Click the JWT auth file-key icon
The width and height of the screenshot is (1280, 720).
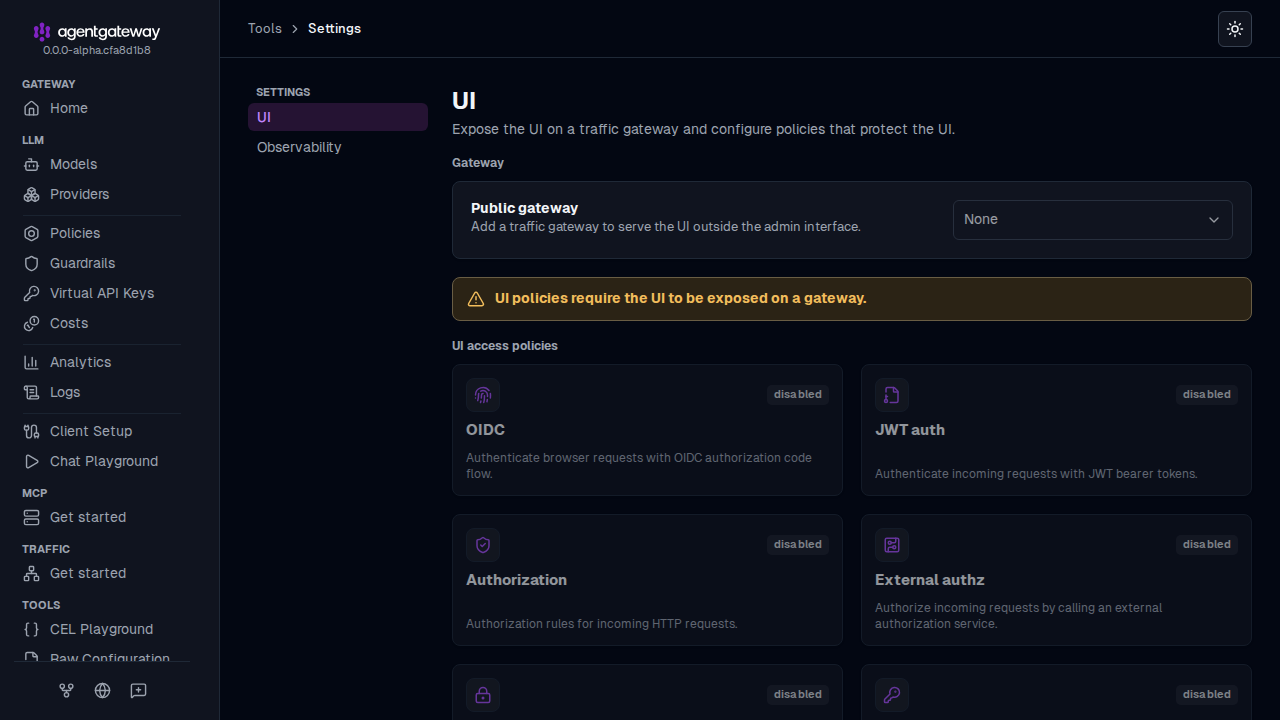pos(892,395)
